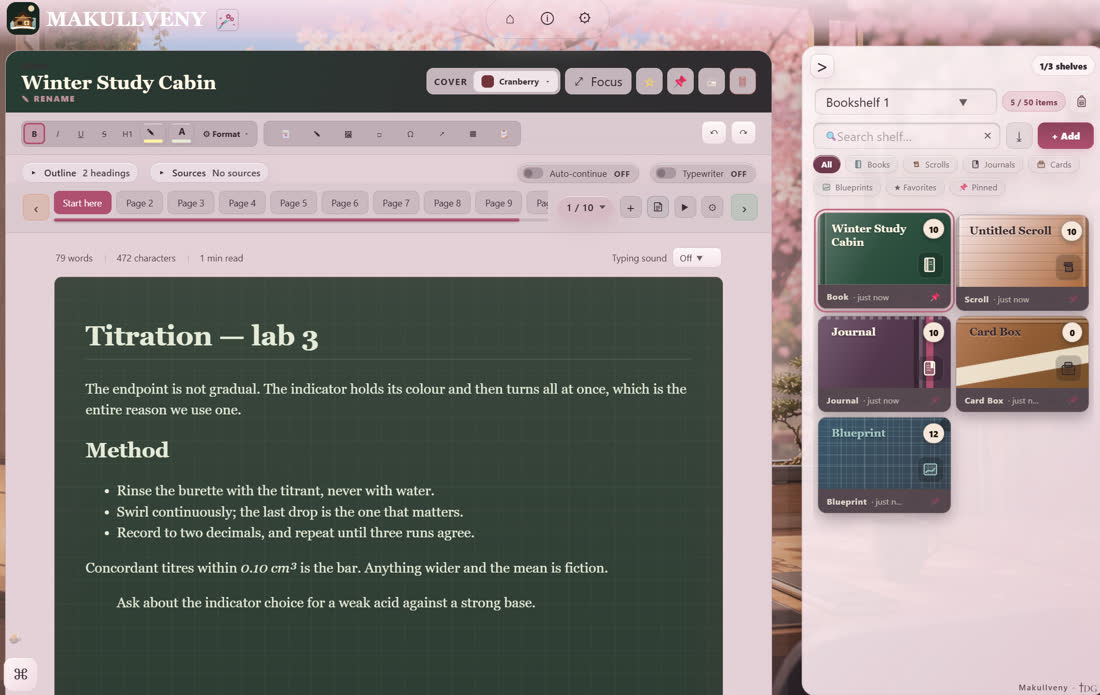This screenshot has height=695, width=1100.
Task: Click the Search shelf input field
Action: [905, 136]
